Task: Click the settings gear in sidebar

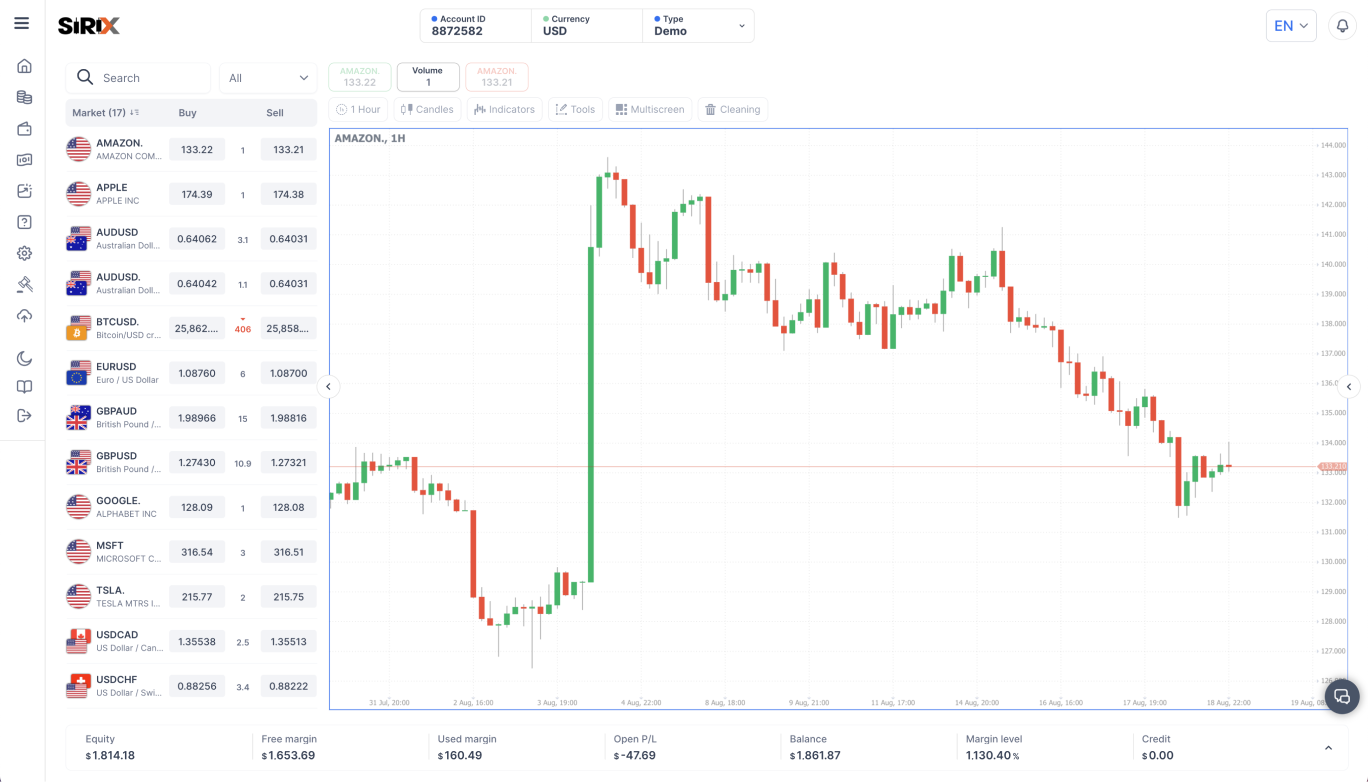Action: pos(24,254)
